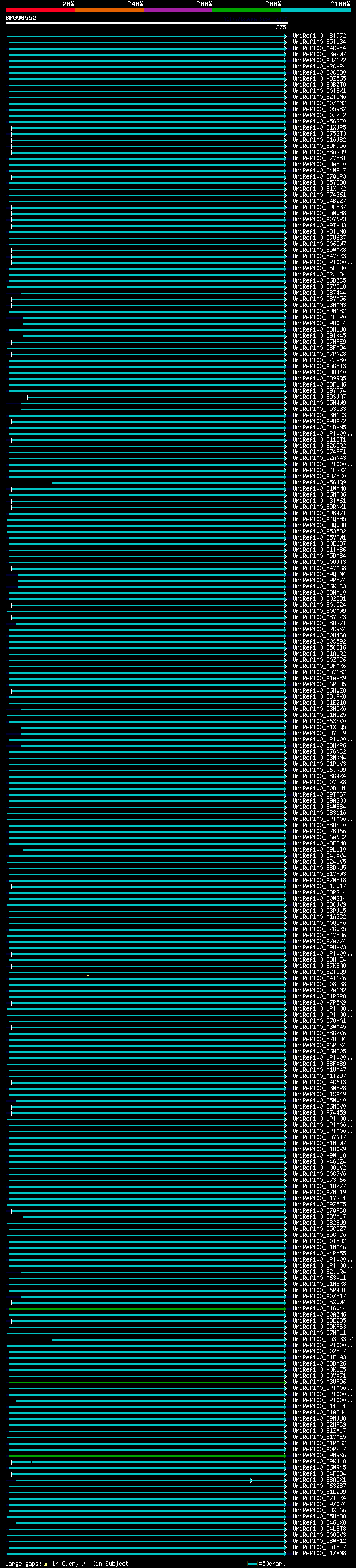
Task: Select hit UniRef100_C5WWH8
Action: (319, 214)
